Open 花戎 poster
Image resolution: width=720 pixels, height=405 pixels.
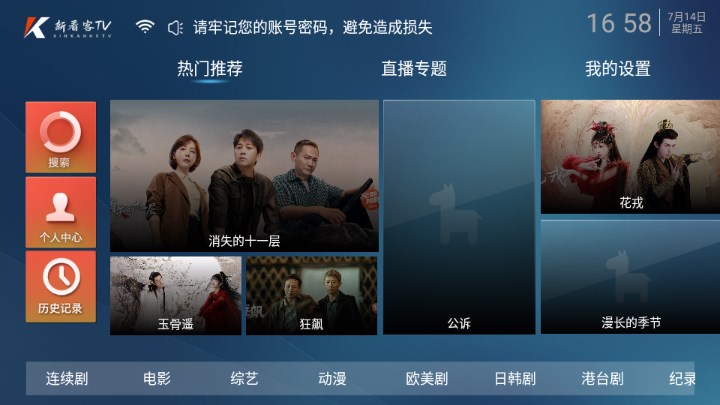click(x=630, y=157)
